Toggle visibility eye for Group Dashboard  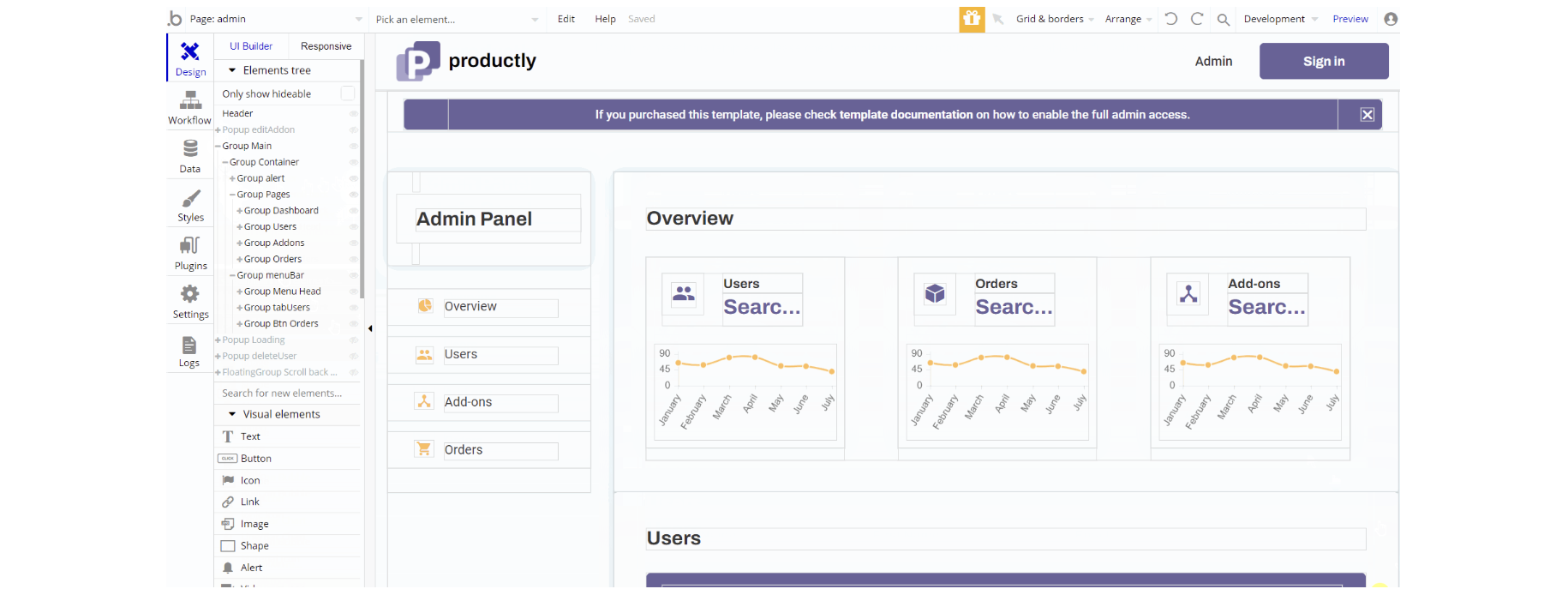tap(353, 211)
